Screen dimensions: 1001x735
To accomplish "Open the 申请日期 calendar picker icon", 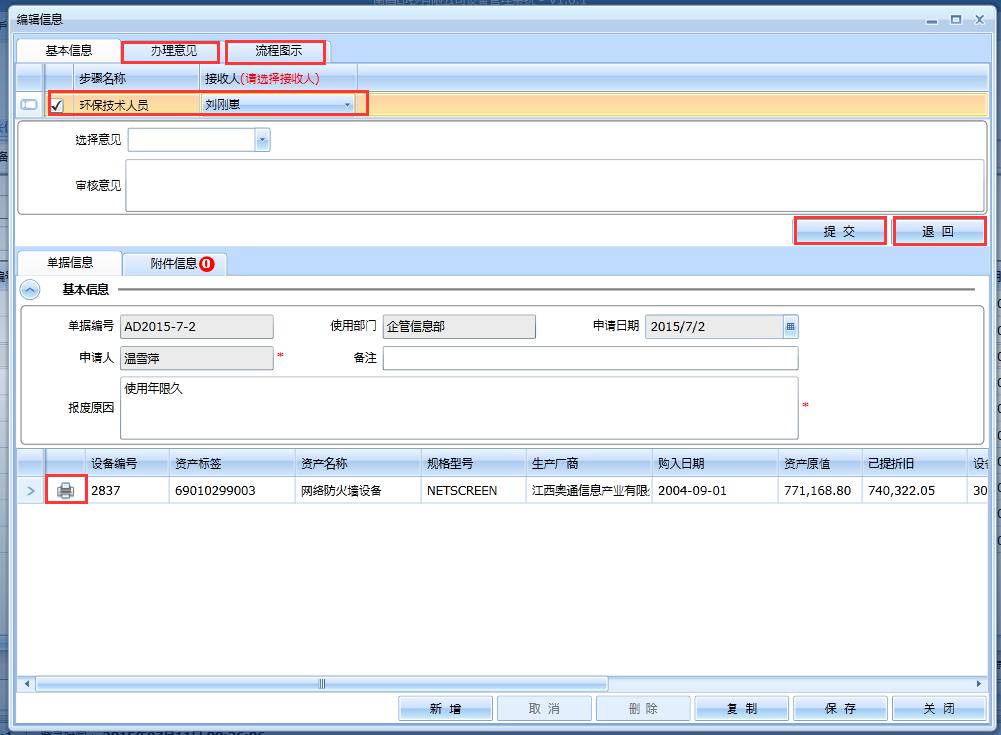I will [x=790, y=327].
